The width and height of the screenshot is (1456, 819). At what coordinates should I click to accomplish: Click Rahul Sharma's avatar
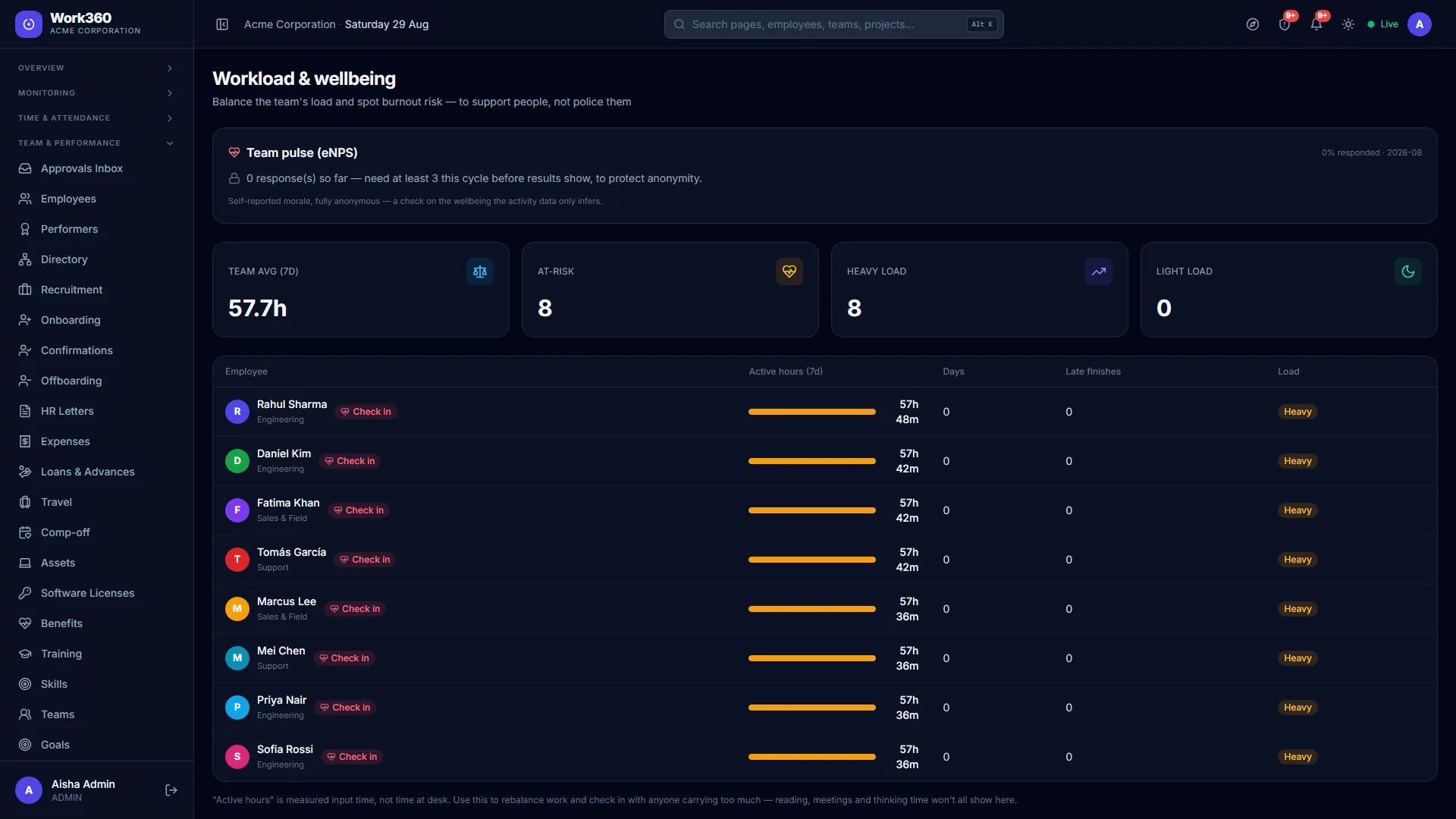tap(237, 412)
